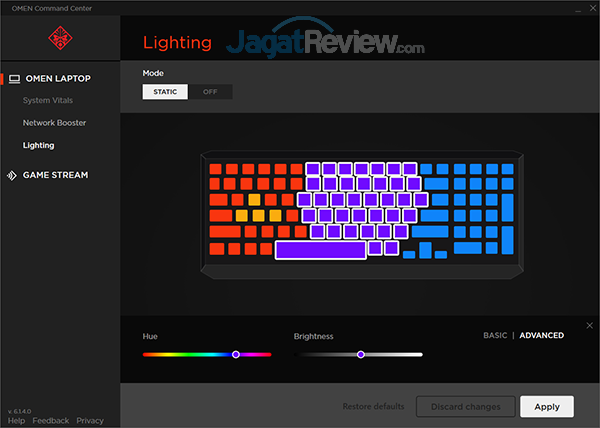Switch to BASIC lighting view

pos(495,335)
